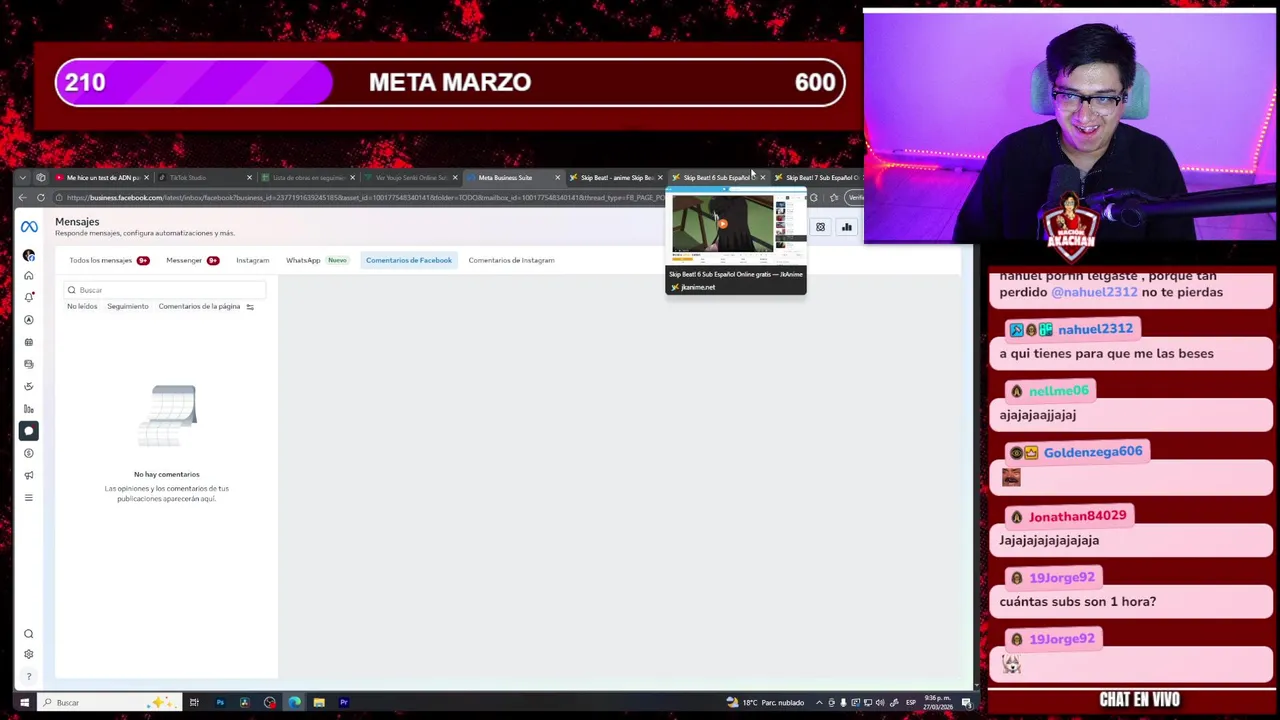This screenshot has width=1280, height=720.
Task: Click the browser back arrow
Action: pos(22,197)
